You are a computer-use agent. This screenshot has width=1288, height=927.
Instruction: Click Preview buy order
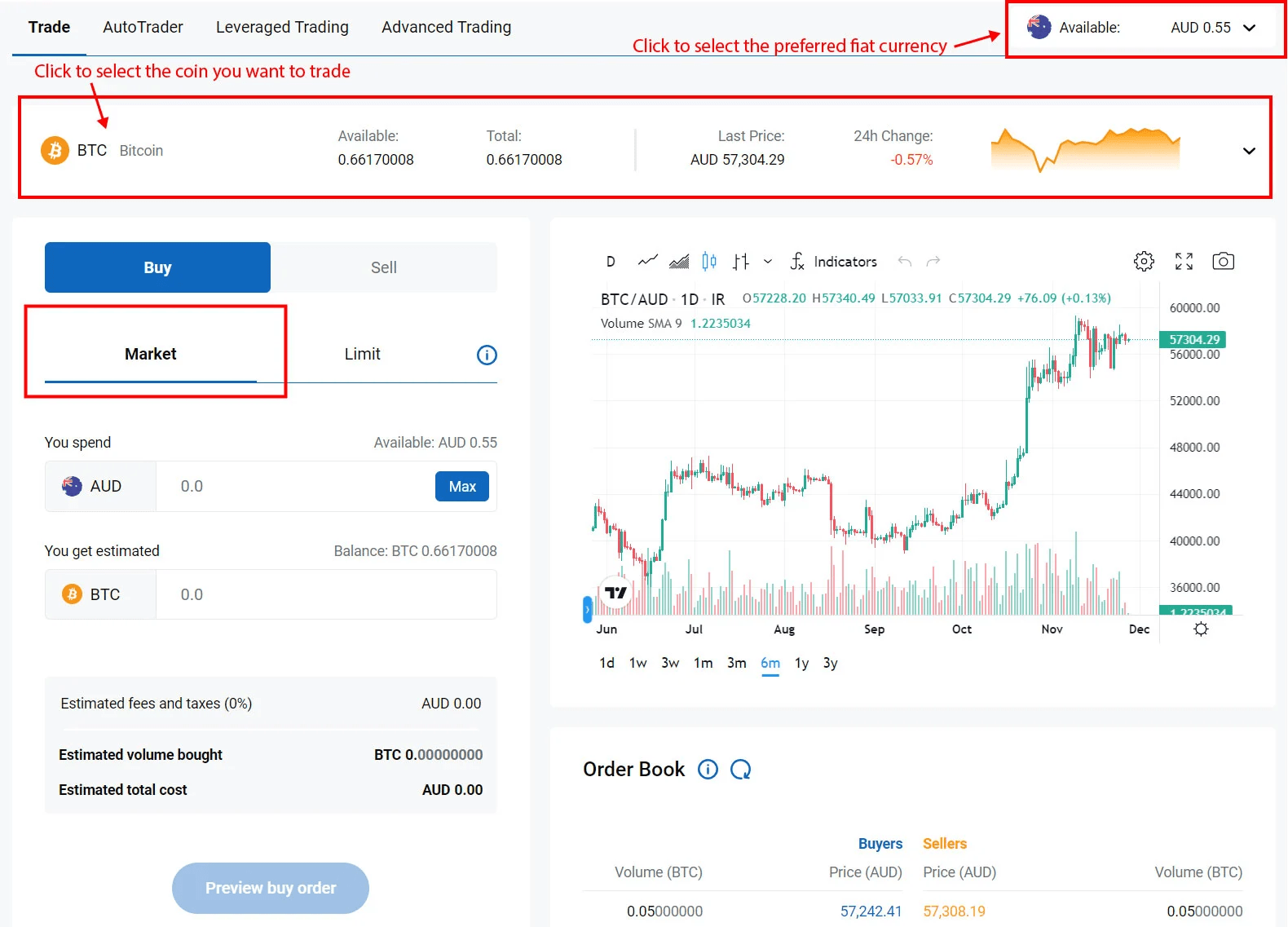click(x=270, y=888)
